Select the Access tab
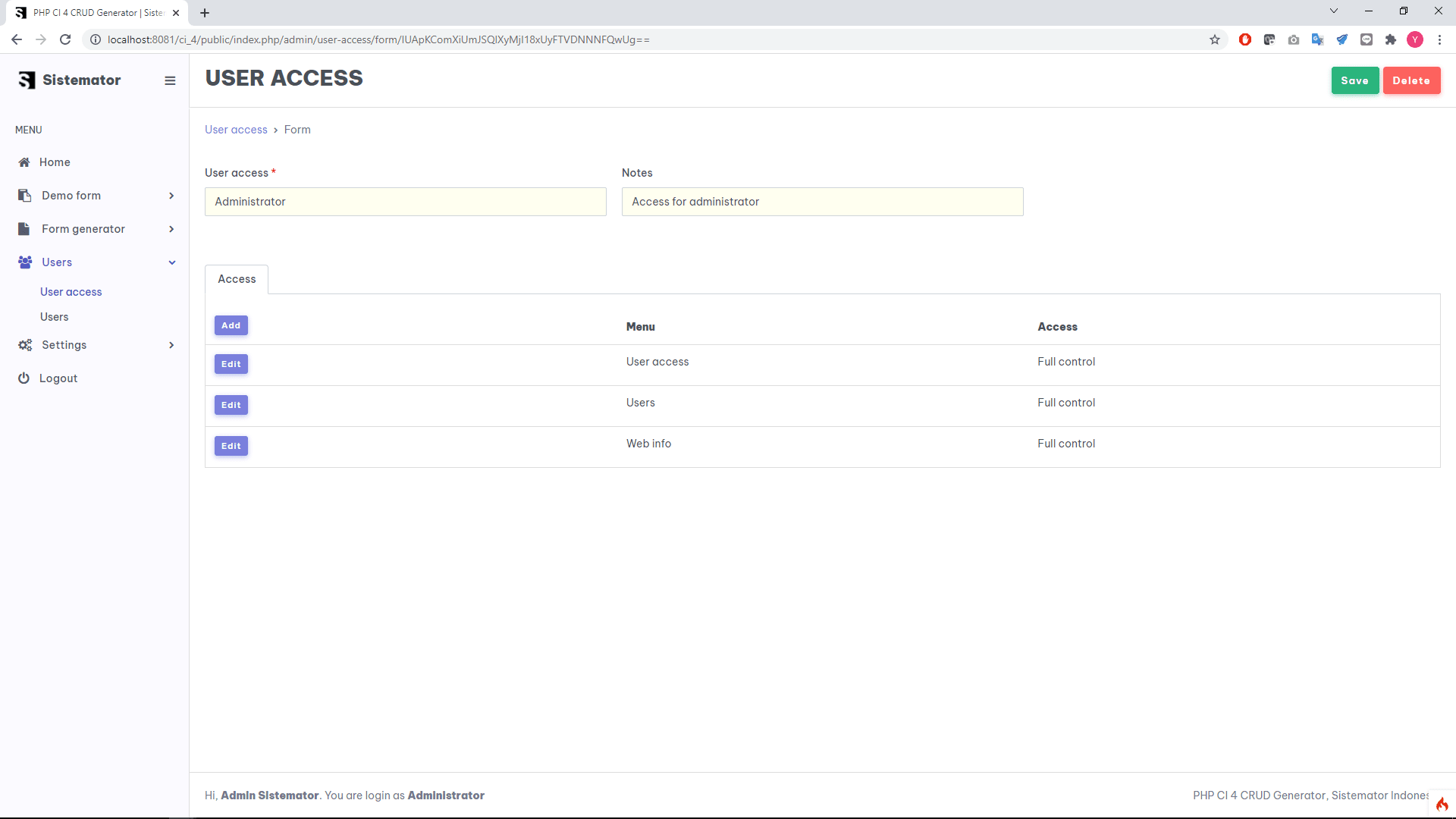The image size is (1456, 819). point(237,279)
